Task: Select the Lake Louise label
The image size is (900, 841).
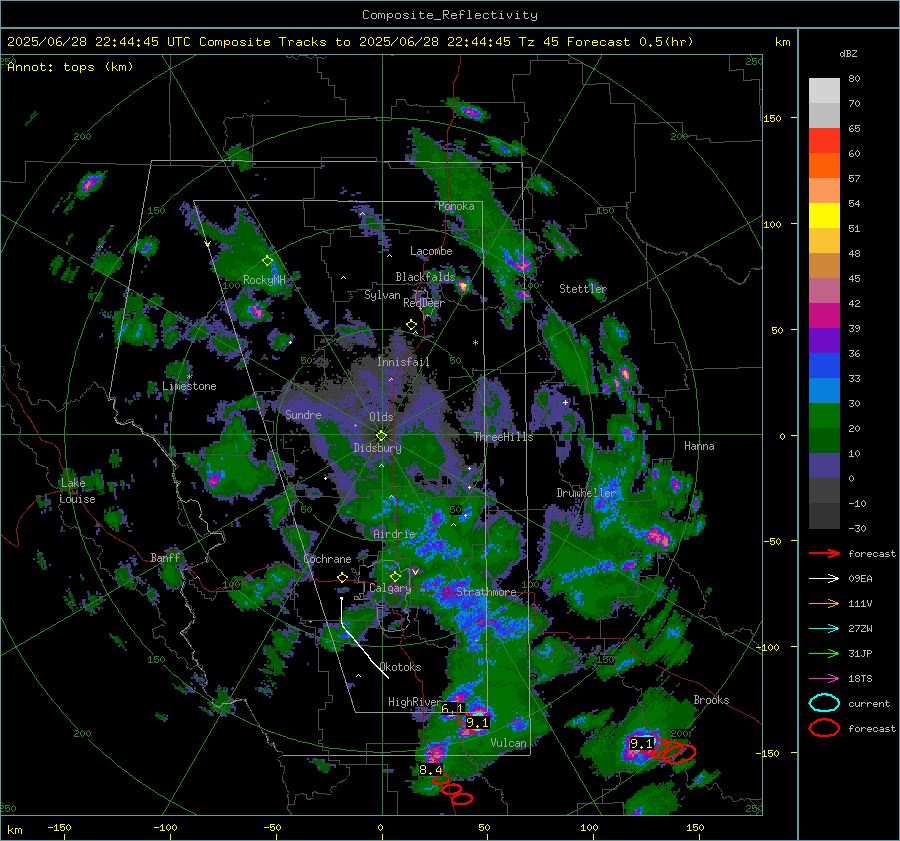Action: coord(77,491)
